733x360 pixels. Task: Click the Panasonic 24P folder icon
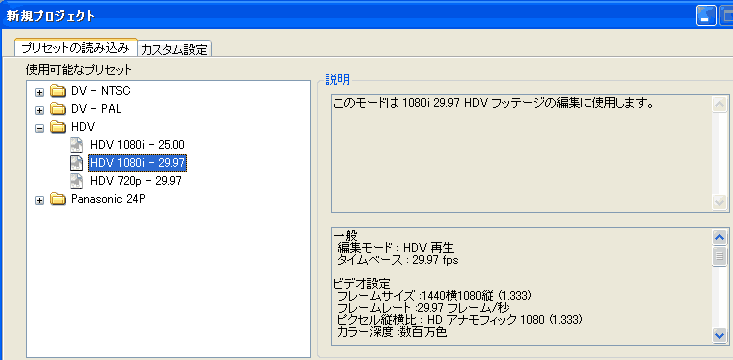58,199
